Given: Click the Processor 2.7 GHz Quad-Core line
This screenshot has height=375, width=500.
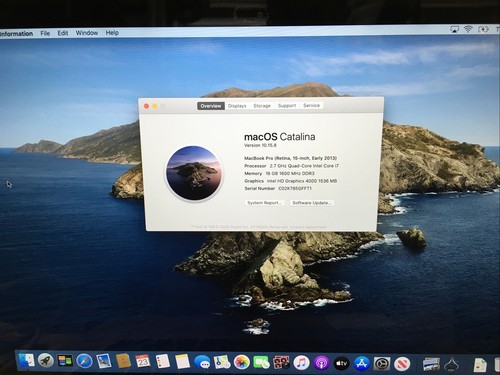Looking at the screenshot, I should tap(291, 166).
